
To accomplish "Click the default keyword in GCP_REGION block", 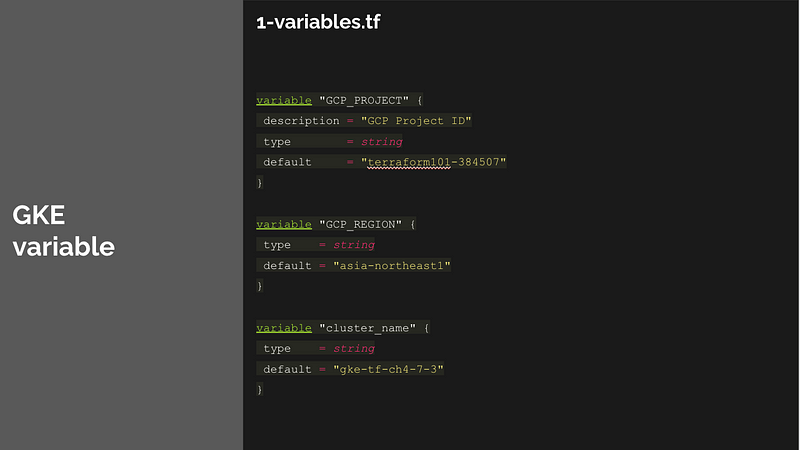I will pyautogui.click(x=287, y=266).
